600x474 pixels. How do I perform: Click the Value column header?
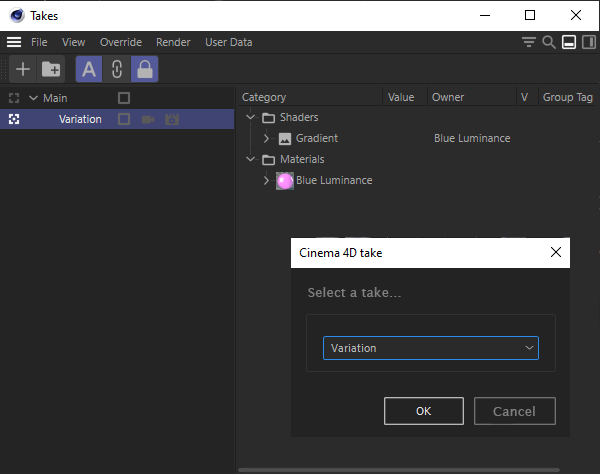[x=401, y=97]
